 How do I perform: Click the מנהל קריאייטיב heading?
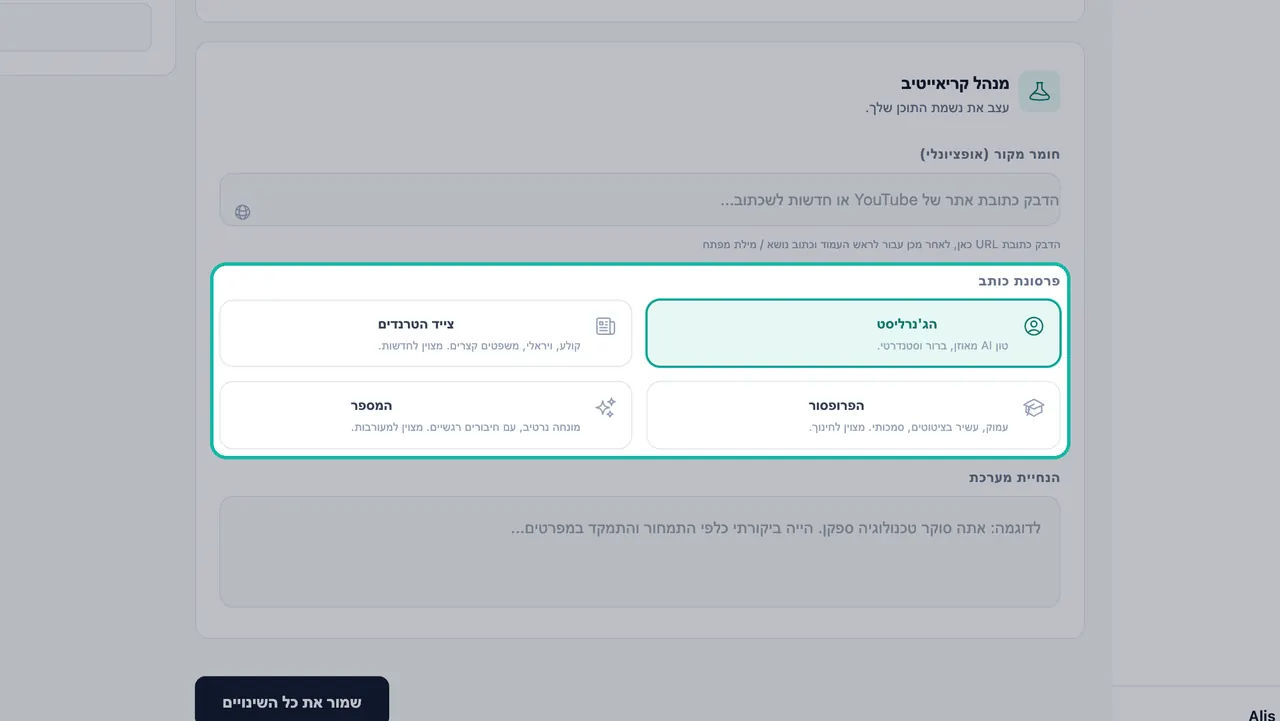(x=954, y=83)
